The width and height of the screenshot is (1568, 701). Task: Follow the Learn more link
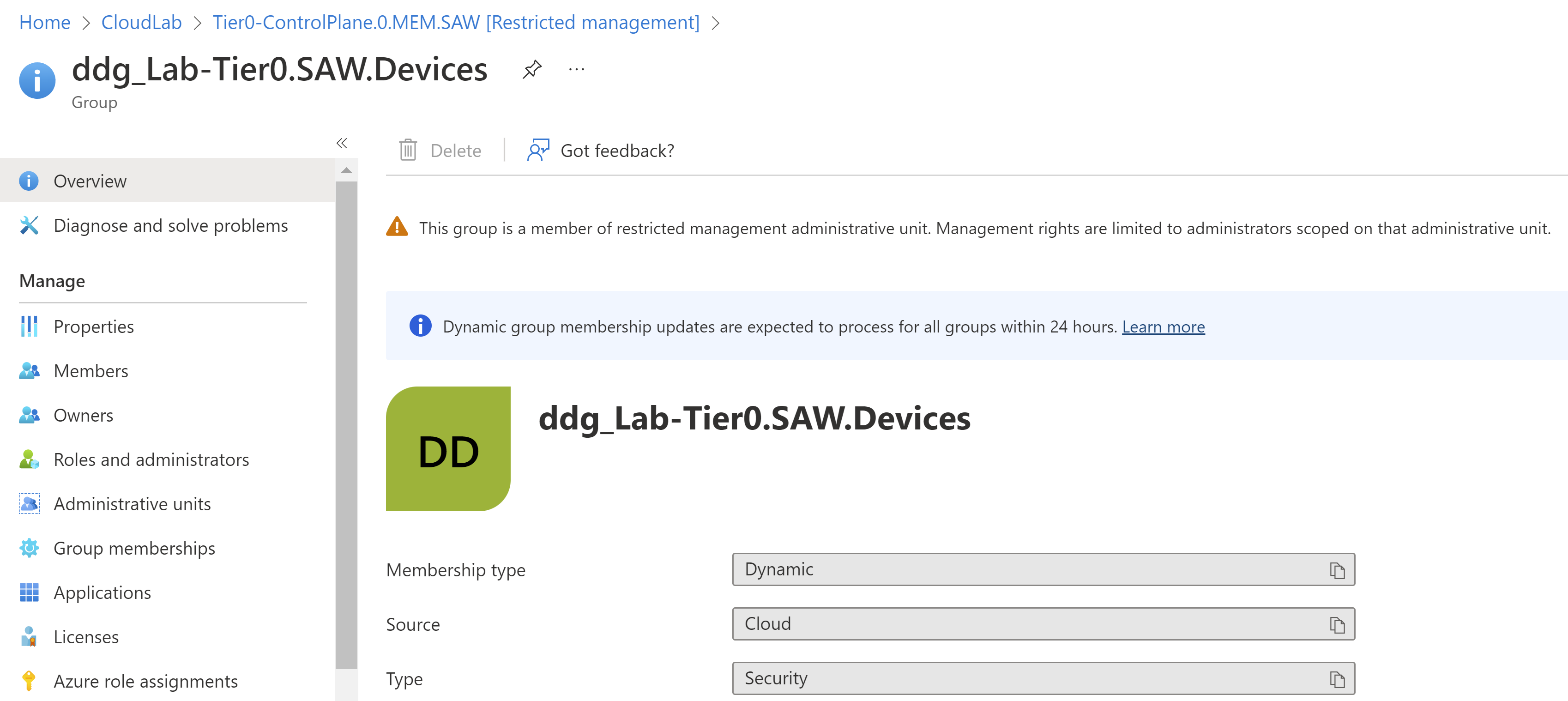(1163, 327)
